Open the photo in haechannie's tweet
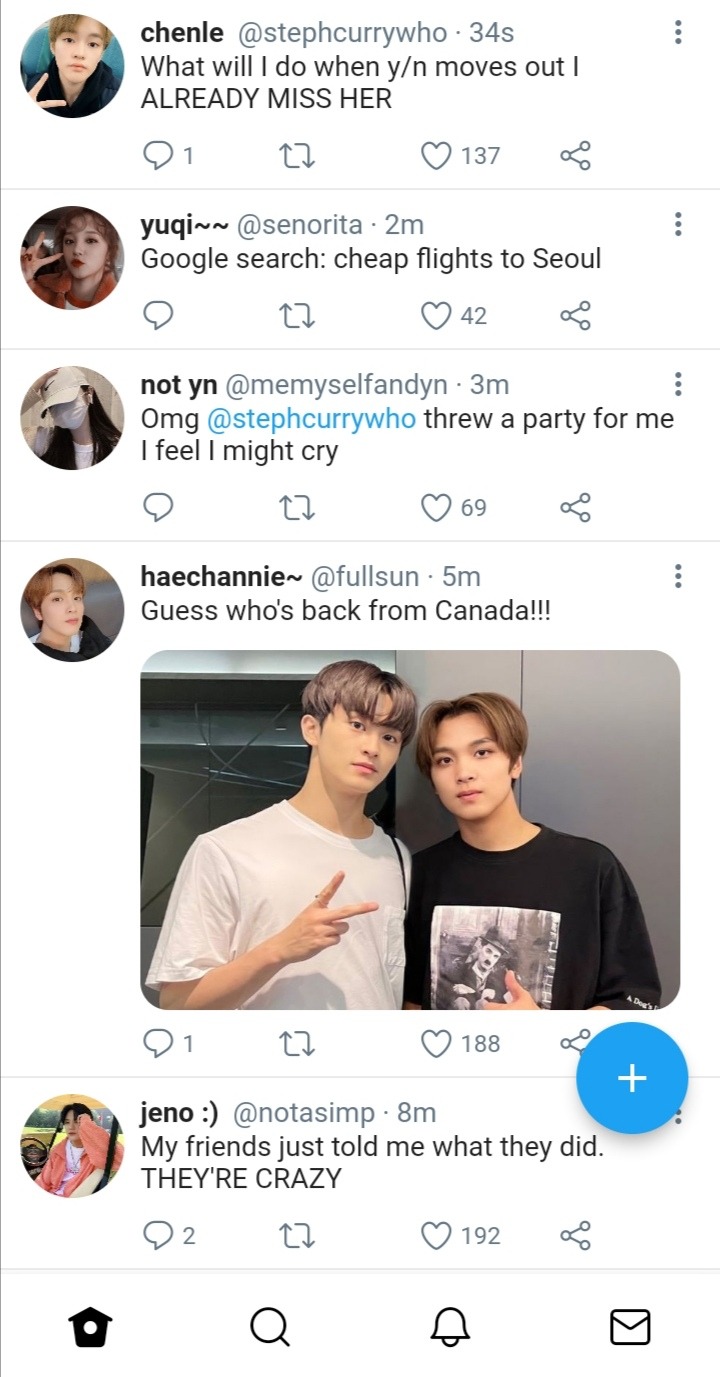The width and height of the screenshot is (720, 1377). pos(410,830)
